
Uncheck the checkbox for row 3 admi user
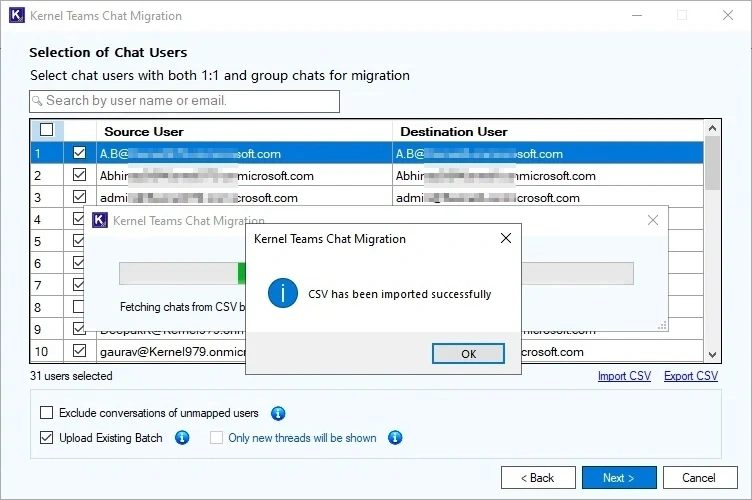click(x=80, y=197)
